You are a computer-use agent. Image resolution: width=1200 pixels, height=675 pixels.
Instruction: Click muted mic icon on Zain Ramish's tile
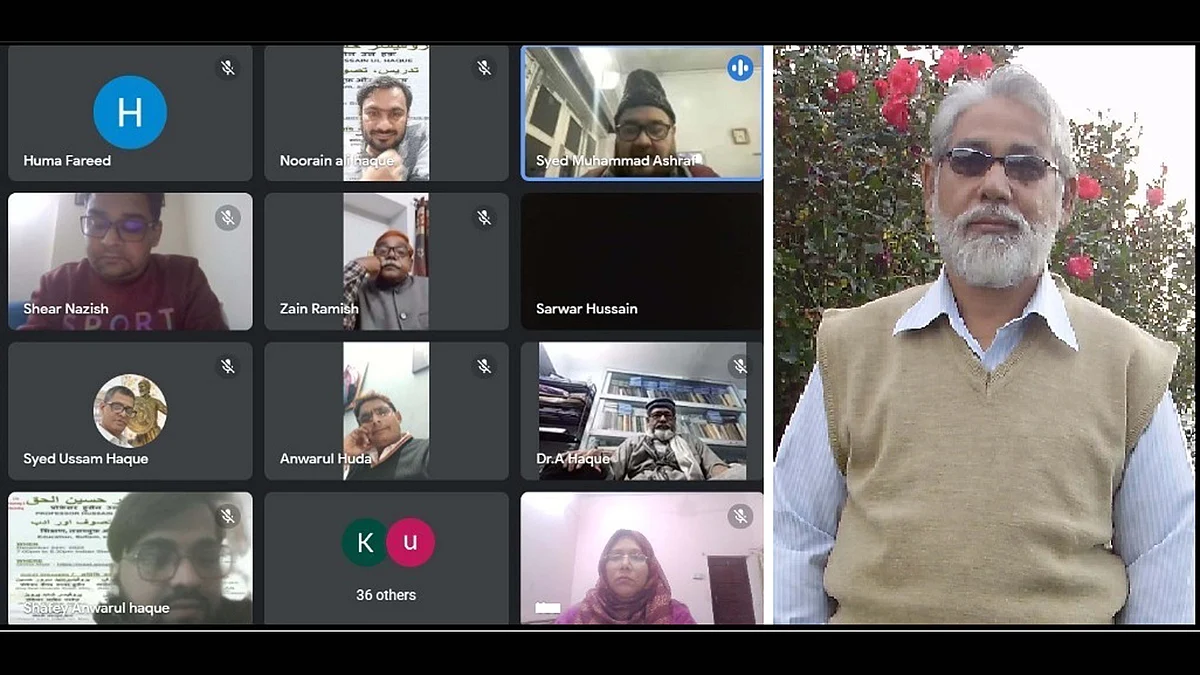click(x=484, y=217)
